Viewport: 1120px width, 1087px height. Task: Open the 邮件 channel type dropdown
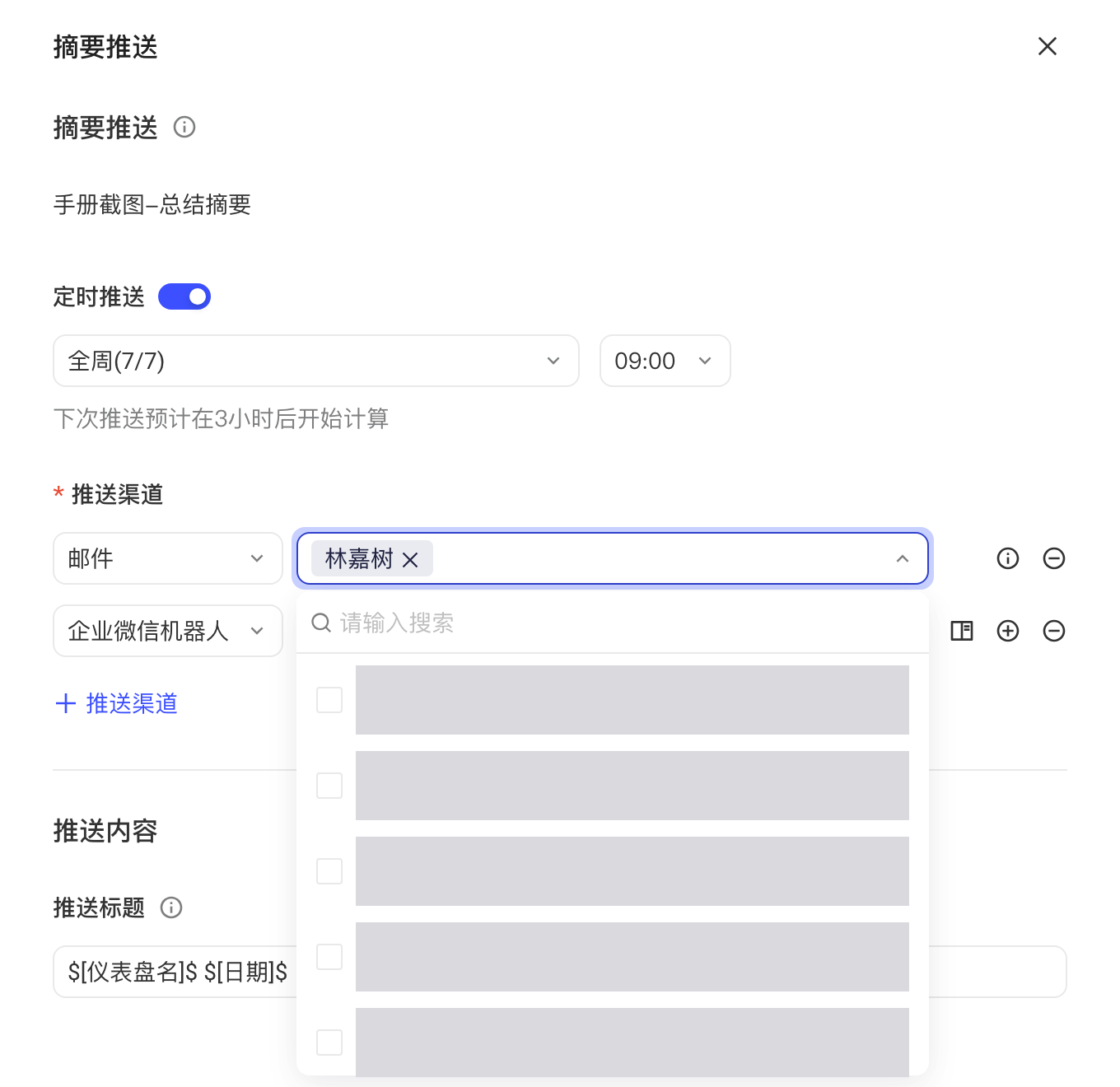tap(168, 558)
